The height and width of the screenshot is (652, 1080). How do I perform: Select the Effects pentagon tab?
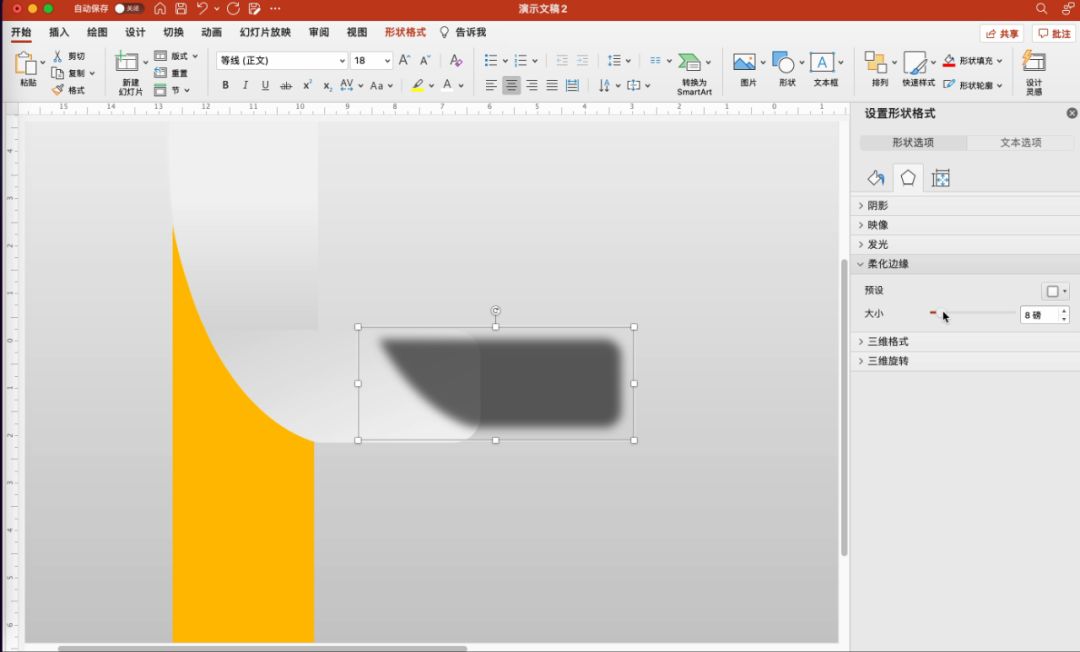point(908,178)
